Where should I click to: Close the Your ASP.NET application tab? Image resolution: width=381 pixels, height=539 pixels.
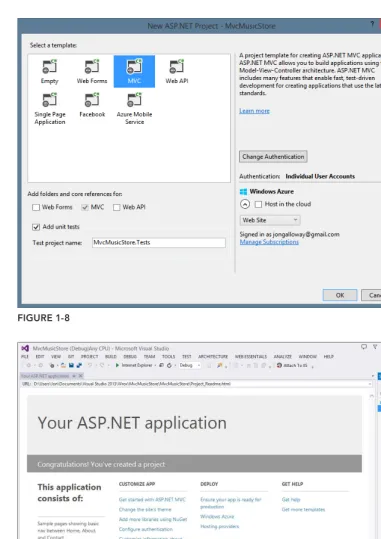(x=80, y=376)
